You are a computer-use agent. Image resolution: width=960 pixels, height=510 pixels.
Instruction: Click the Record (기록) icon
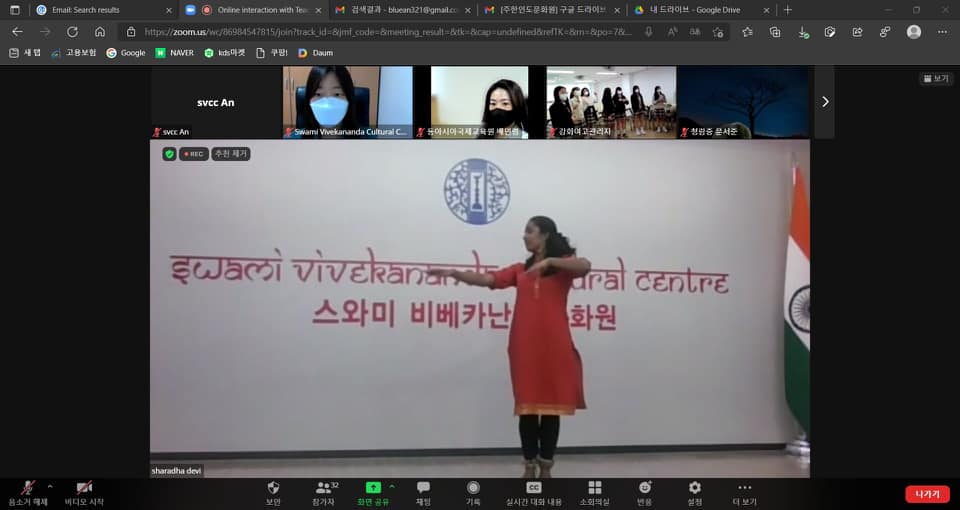(x=473, y=488)
